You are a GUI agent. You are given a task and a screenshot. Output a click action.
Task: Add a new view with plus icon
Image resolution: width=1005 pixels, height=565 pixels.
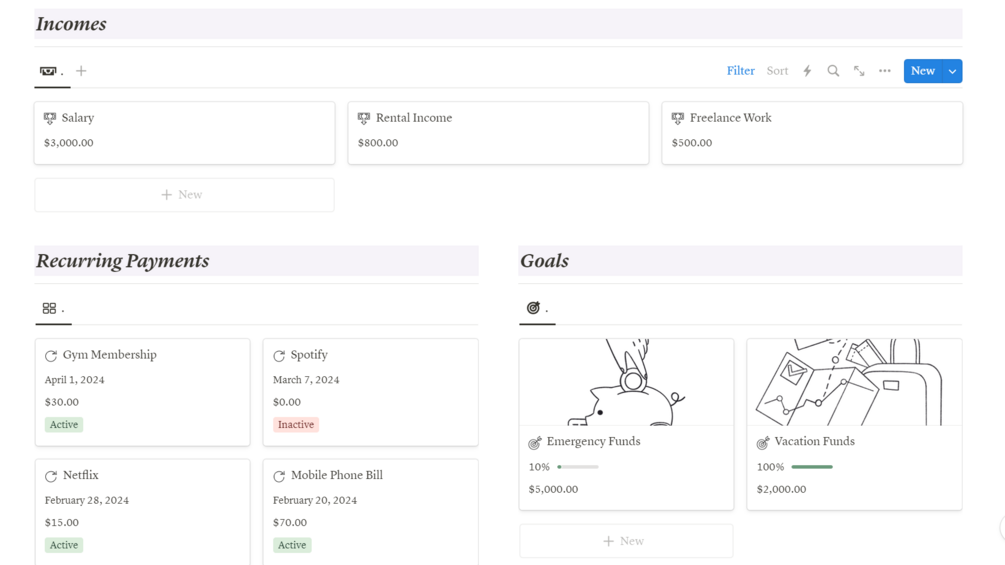[81, 71]
